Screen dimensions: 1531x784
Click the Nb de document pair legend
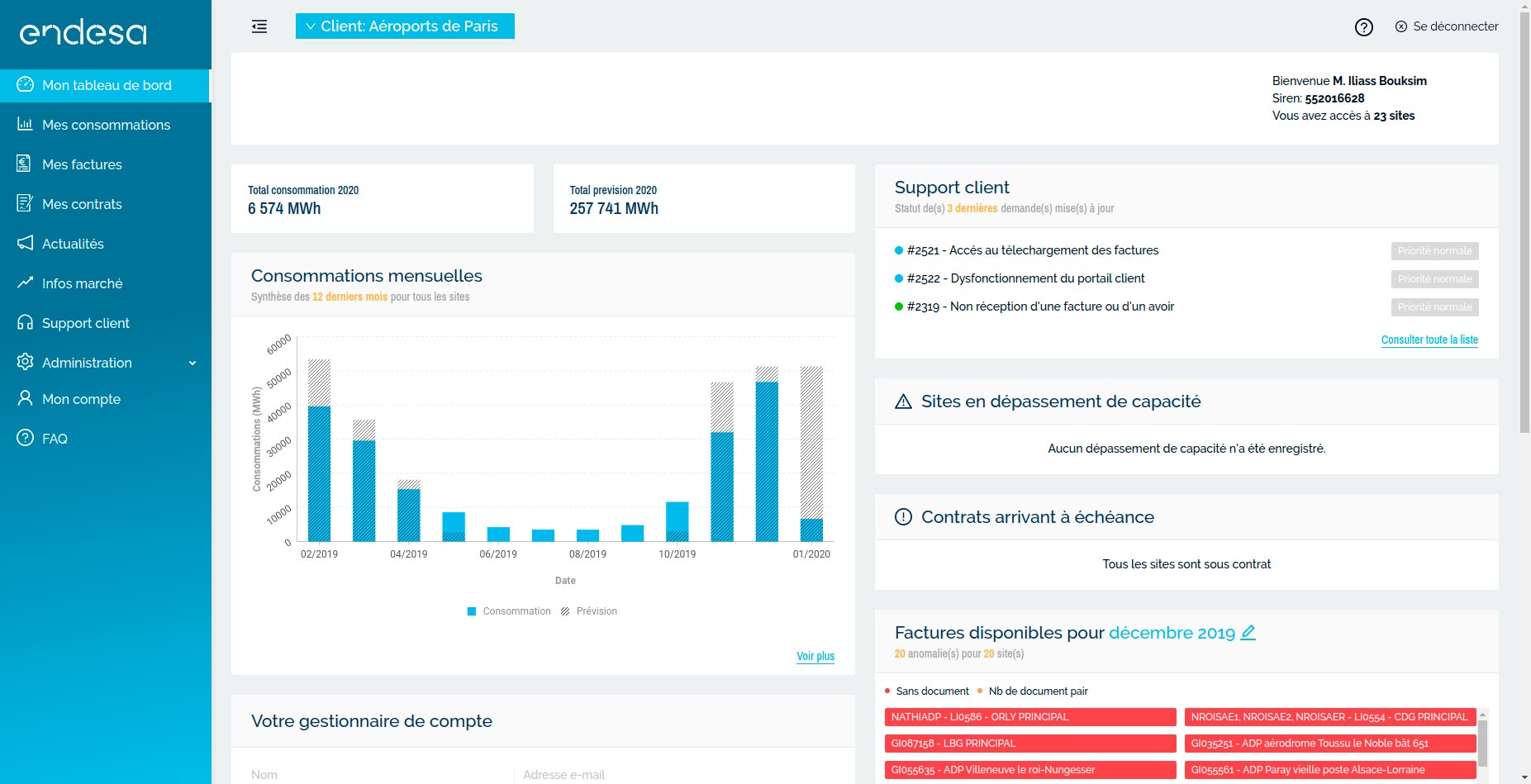point(1033,691)
